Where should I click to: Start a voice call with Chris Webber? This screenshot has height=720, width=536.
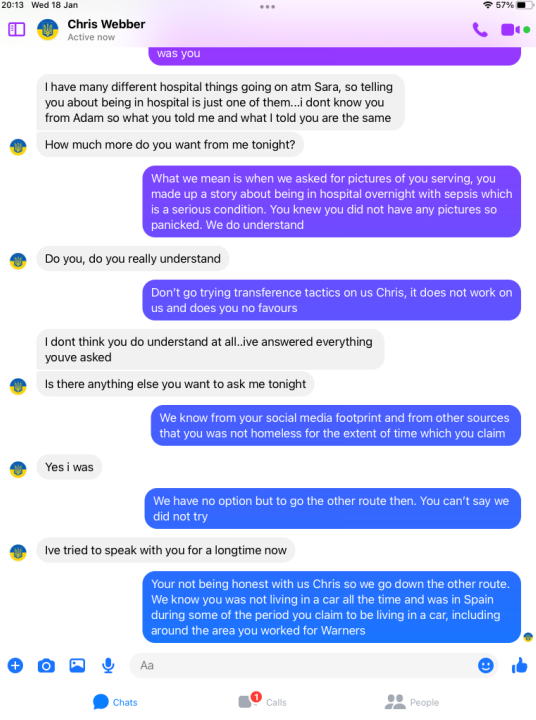point(480,30)
